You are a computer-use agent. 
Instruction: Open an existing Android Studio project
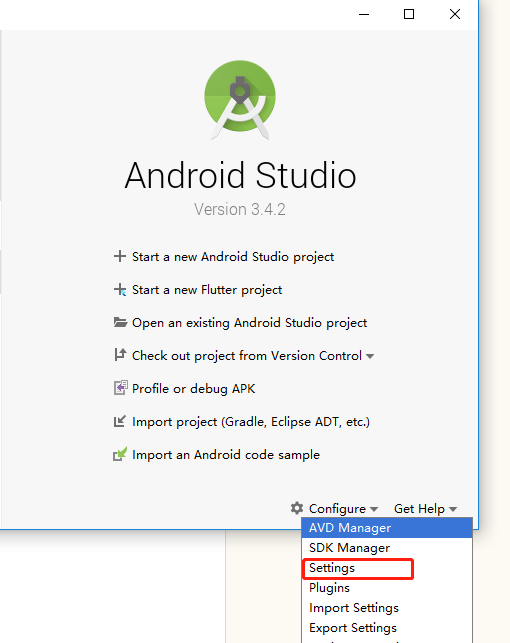(x=249, y=323)
